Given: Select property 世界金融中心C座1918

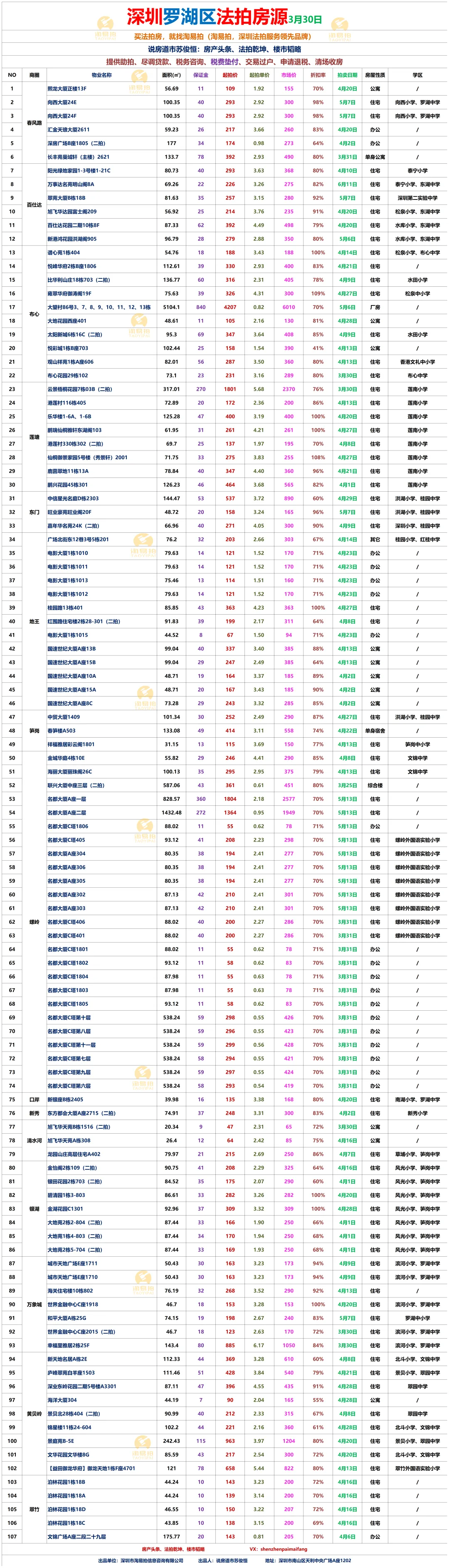Looking at the screenshot, I should [72, 1304].
